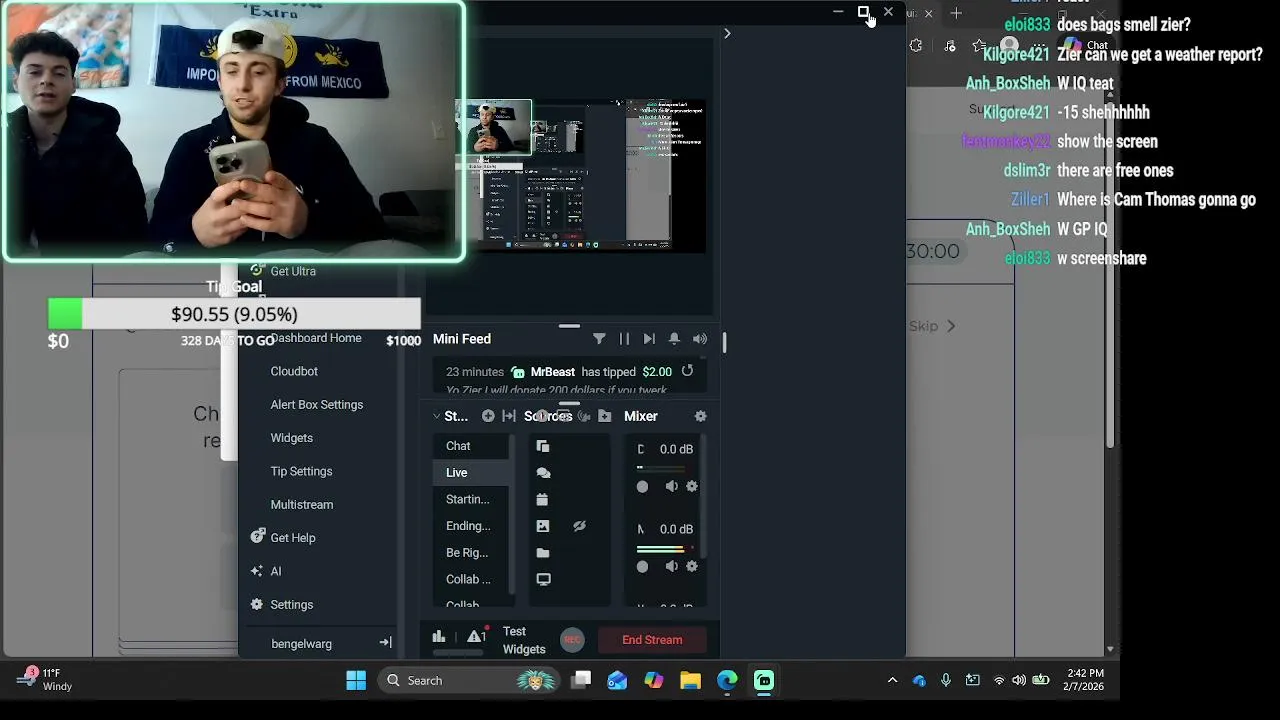Show hidden system tray icons chevron

pos(892,680)
